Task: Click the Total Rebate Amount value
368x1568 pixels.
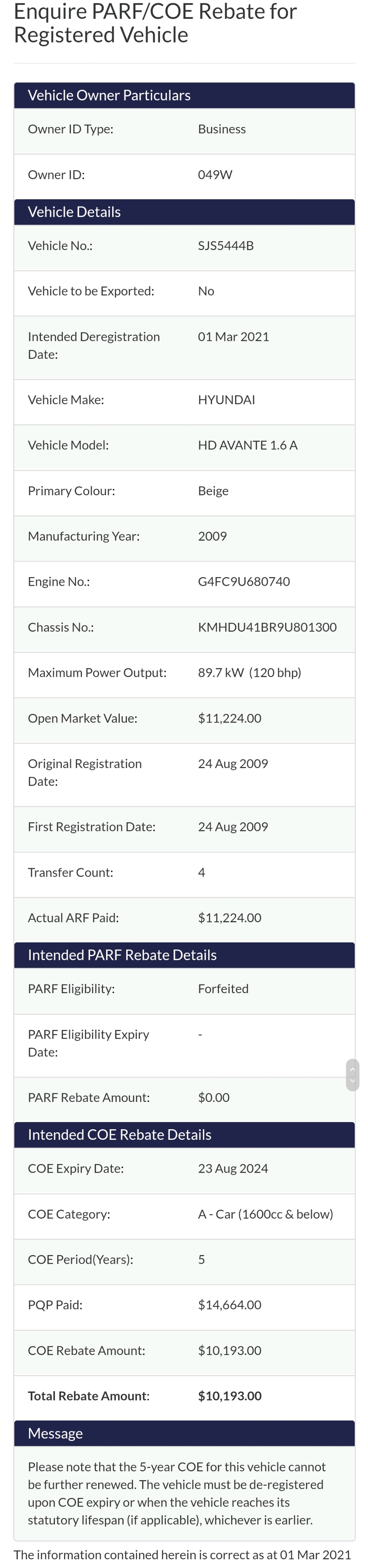Action: pos(230,1396)
